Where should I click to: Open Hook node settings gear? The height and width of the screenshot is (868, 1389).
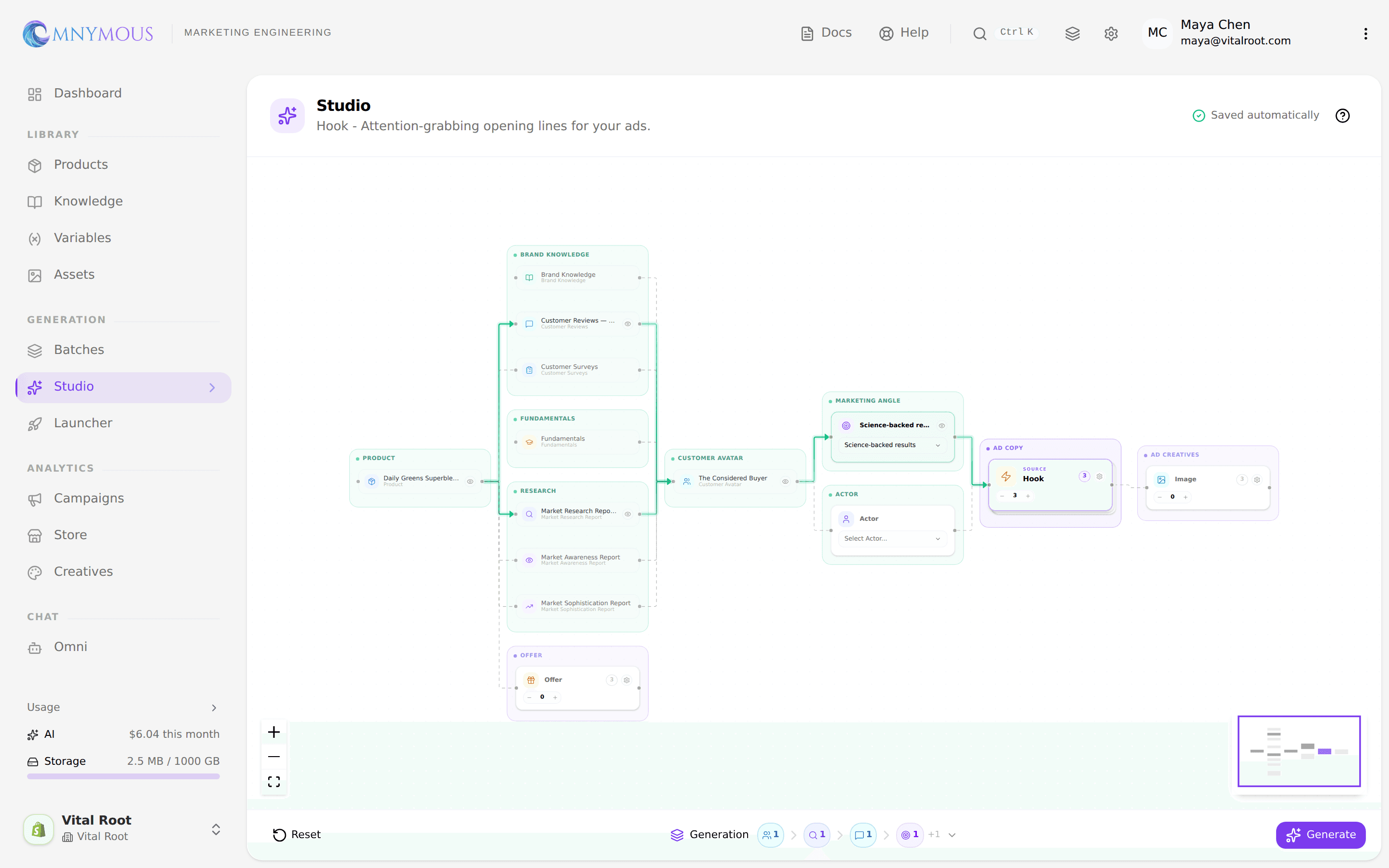click(x=1099, y=476)
